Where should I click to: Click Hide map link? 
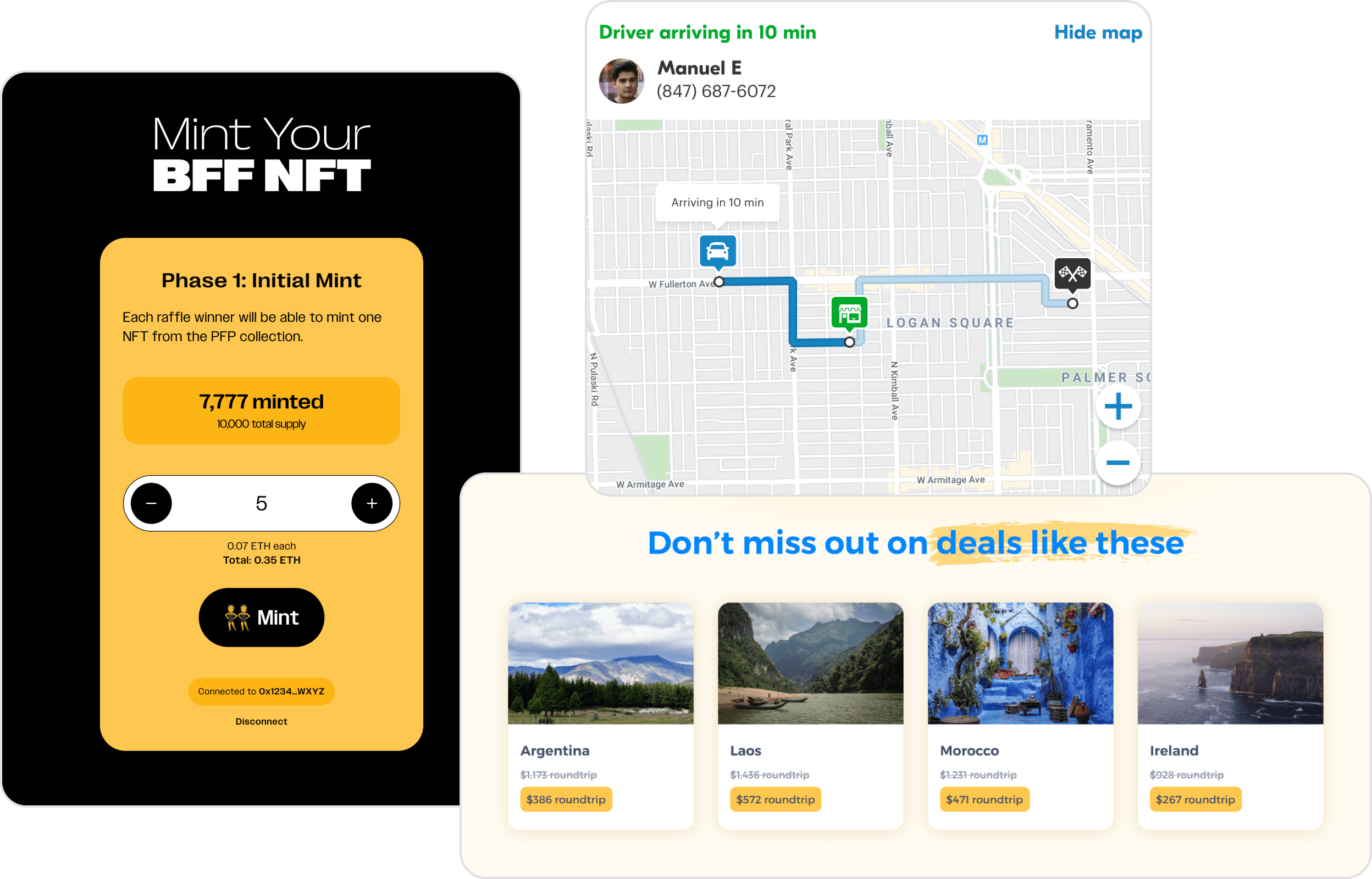[x=1098, y=32]
